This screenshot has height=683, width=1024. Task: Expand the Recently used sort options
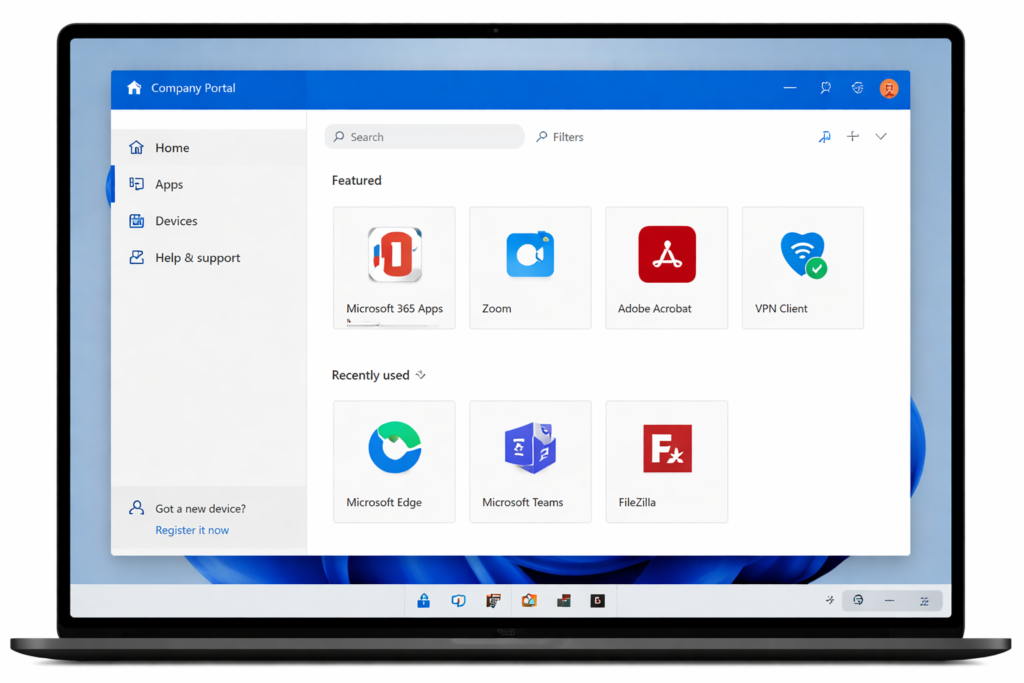tap(421, 375)
